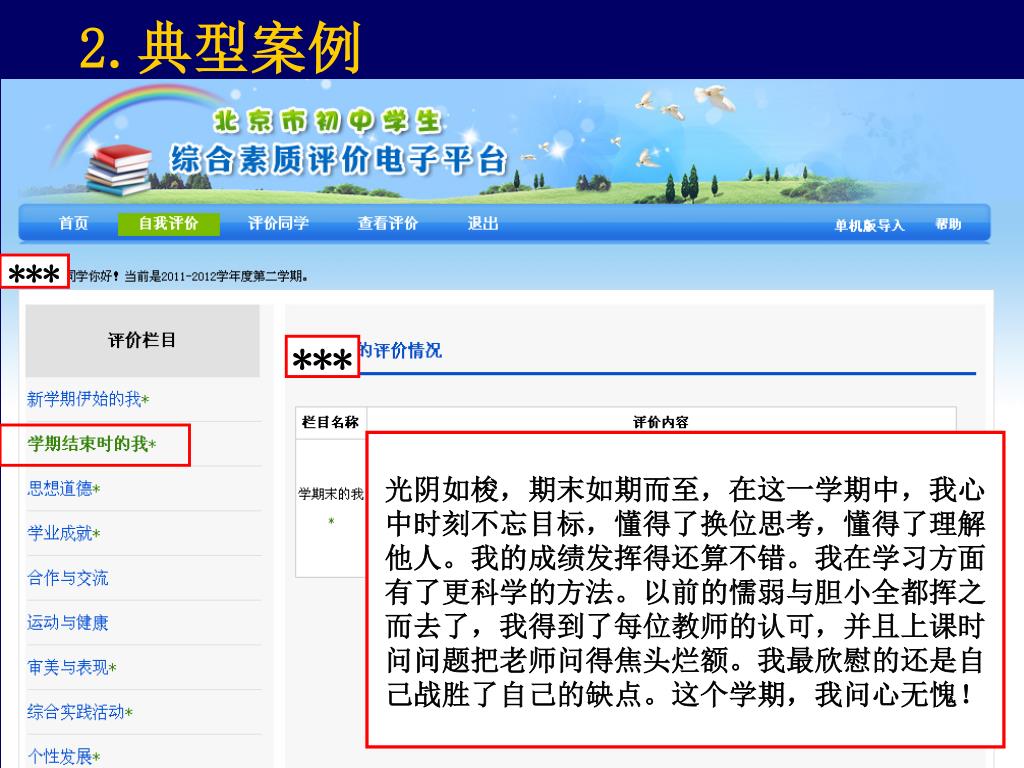
Task: Choose 运动与健康 from the sidebar
Action: (x=67, y=623)
